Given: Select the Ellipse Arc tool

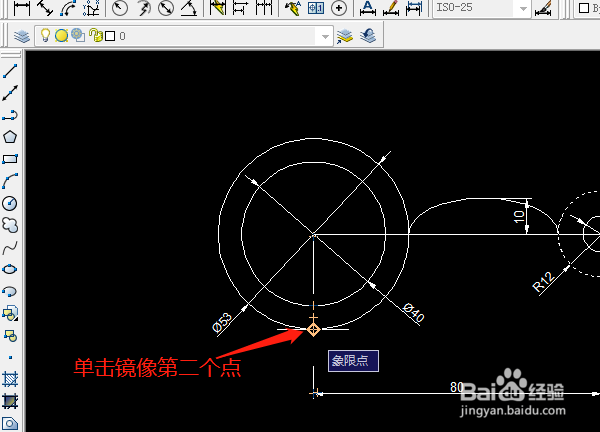Looking at the screenshot, I should tap(10, 292).
